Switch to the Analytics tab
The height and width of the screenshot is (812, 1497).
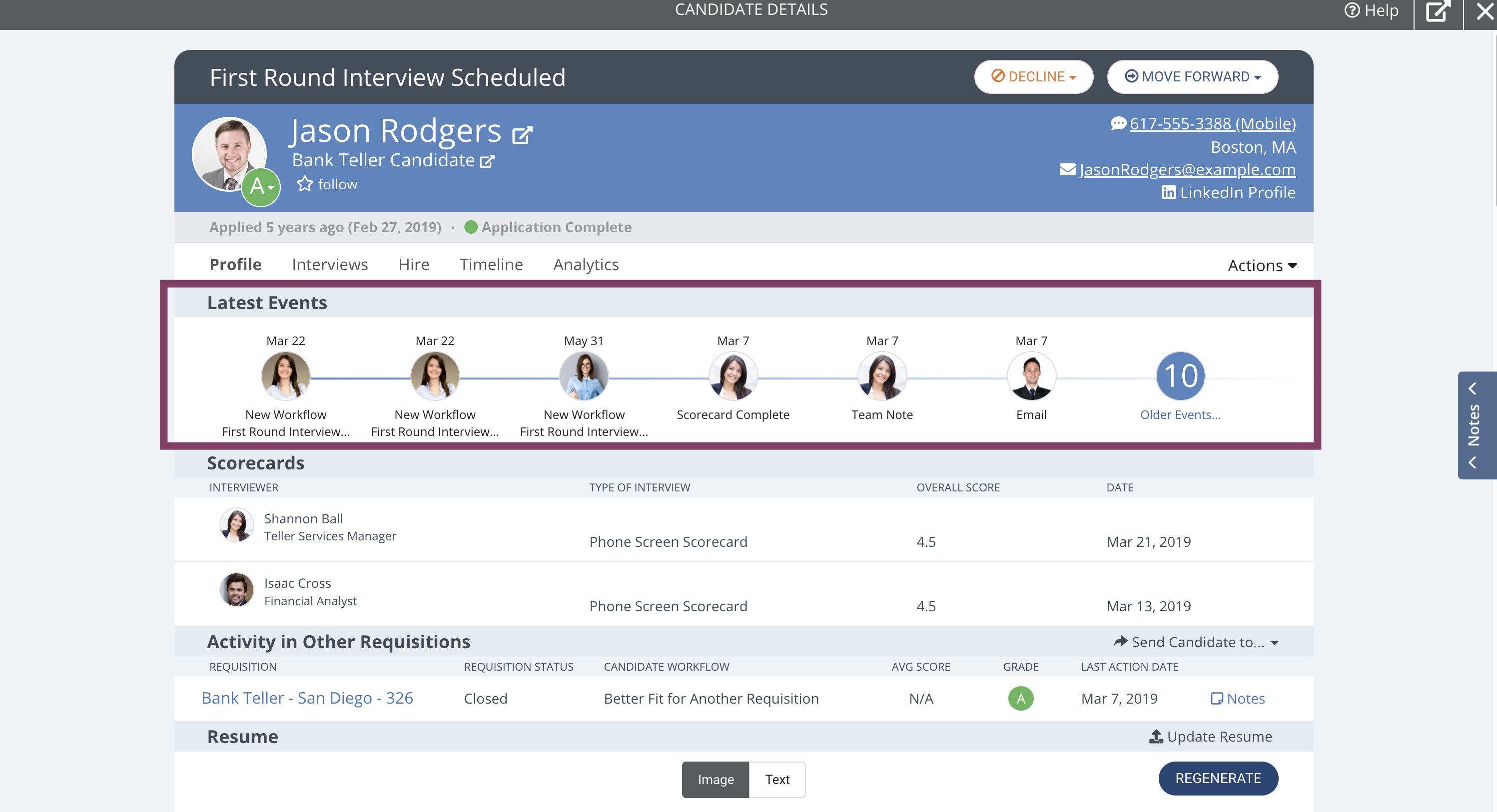[586, 264]
